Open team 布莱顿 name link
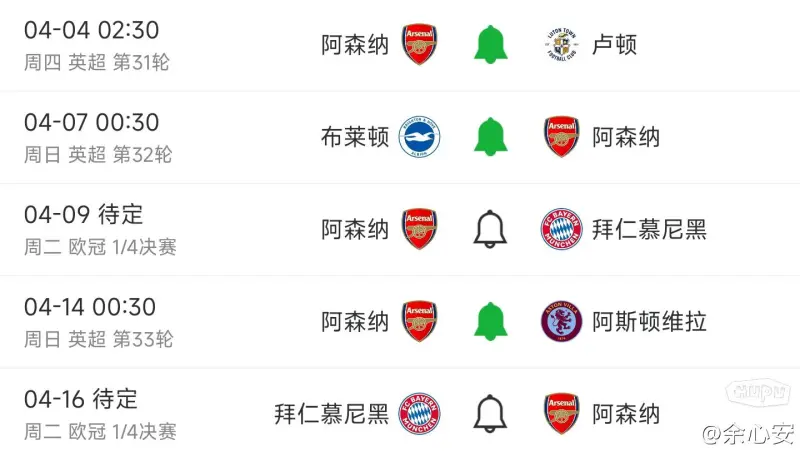 355,137
